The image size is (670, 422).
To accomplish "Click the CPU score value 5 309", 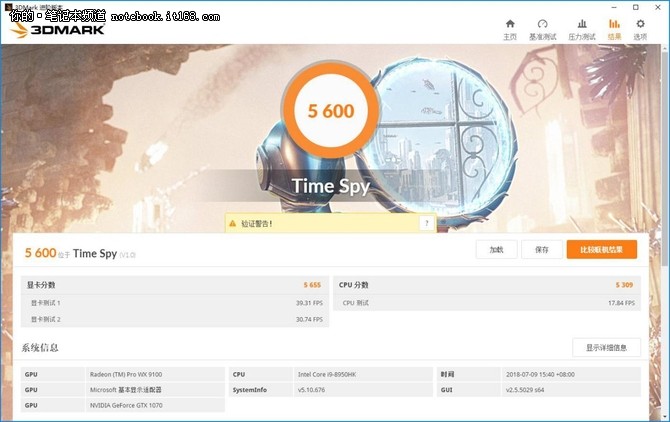I will click(624, 285).
